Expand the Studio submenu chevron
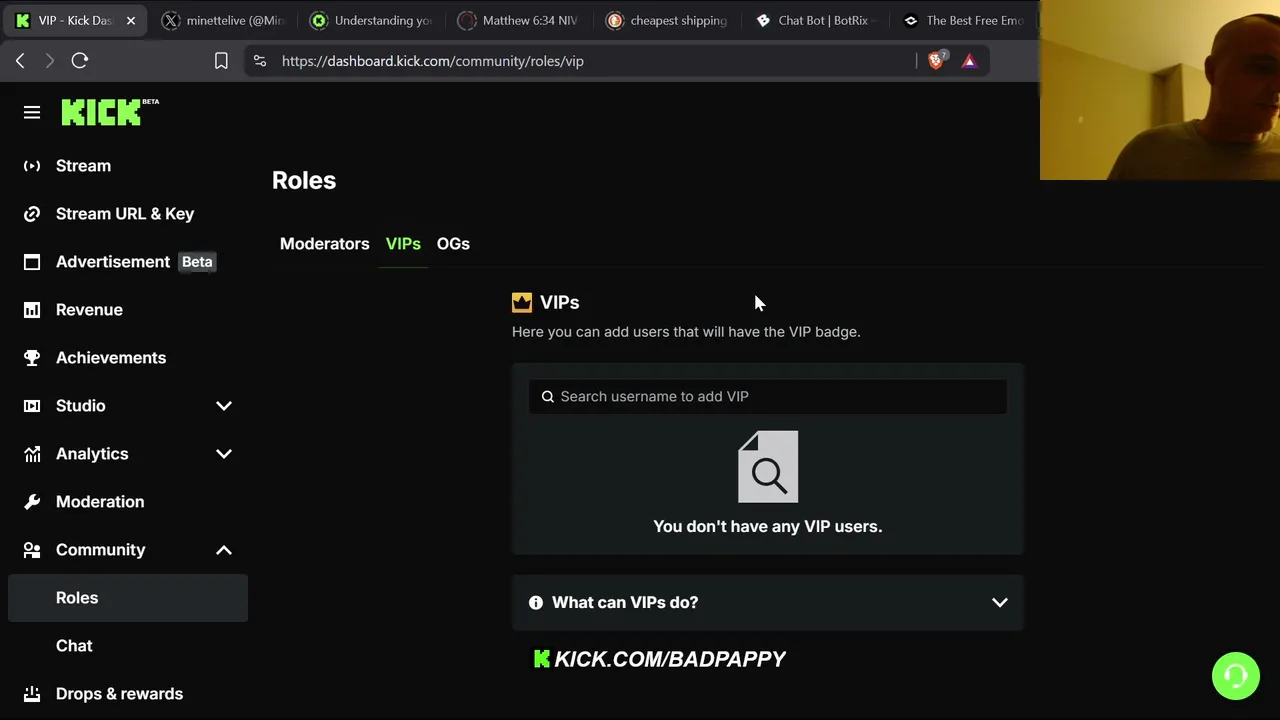The height and width of the screenshot is (720, 1280). (x=224, y=406)
